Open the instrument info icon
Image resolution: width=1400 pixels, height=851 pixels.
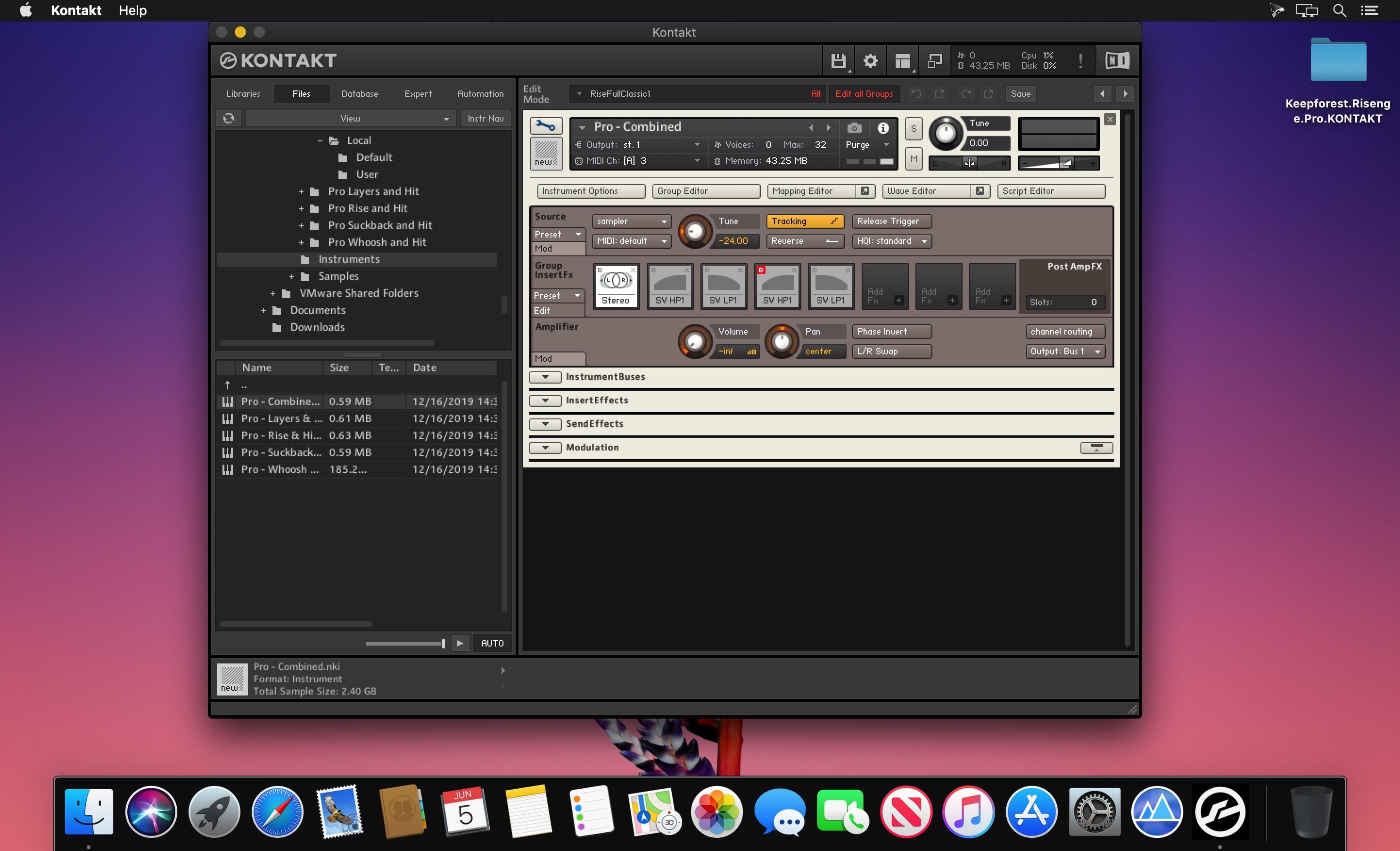pos(883,128)
